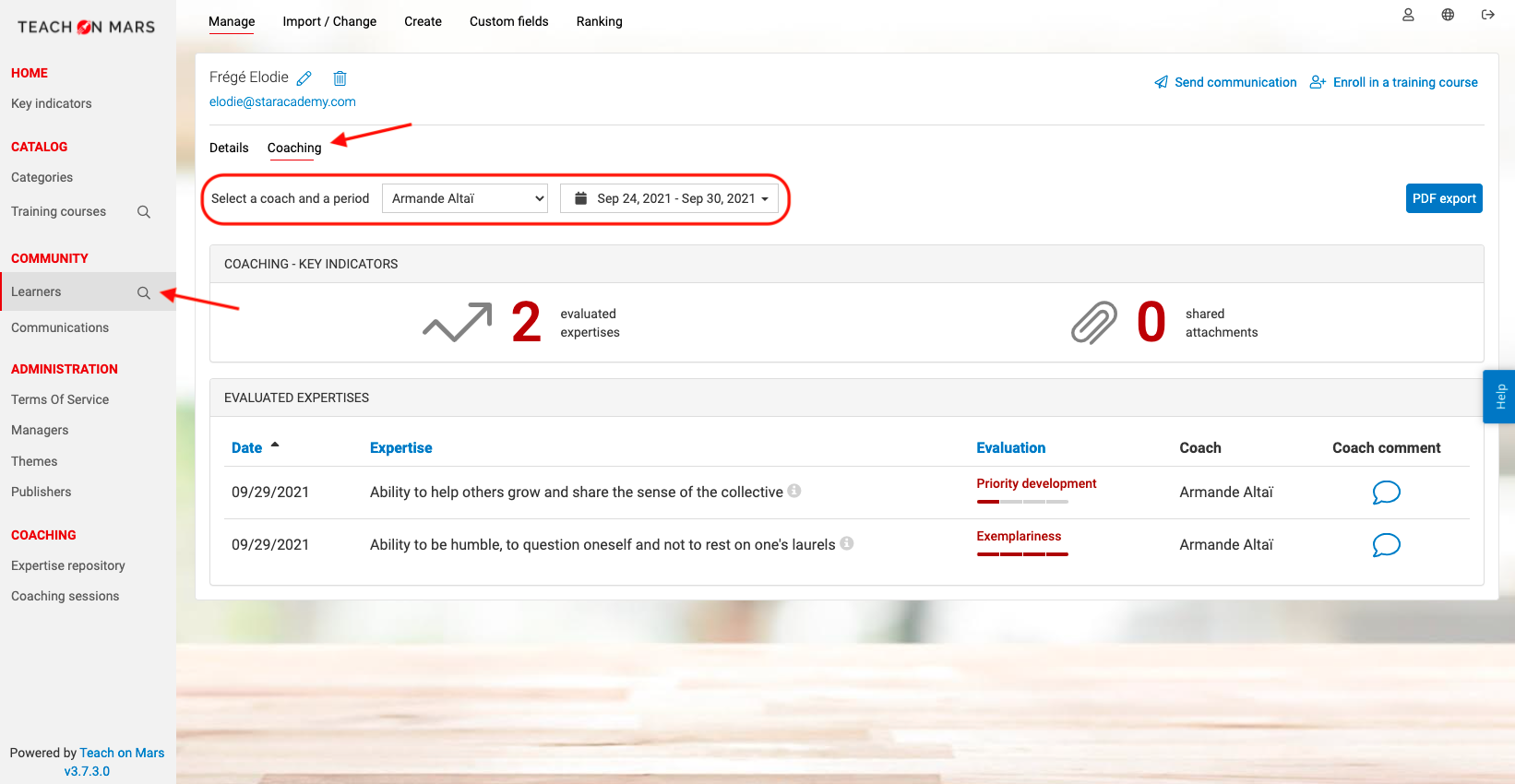Click the PDF export button
Viewport: 1515px width, 784px height.
click(1444, 198)
